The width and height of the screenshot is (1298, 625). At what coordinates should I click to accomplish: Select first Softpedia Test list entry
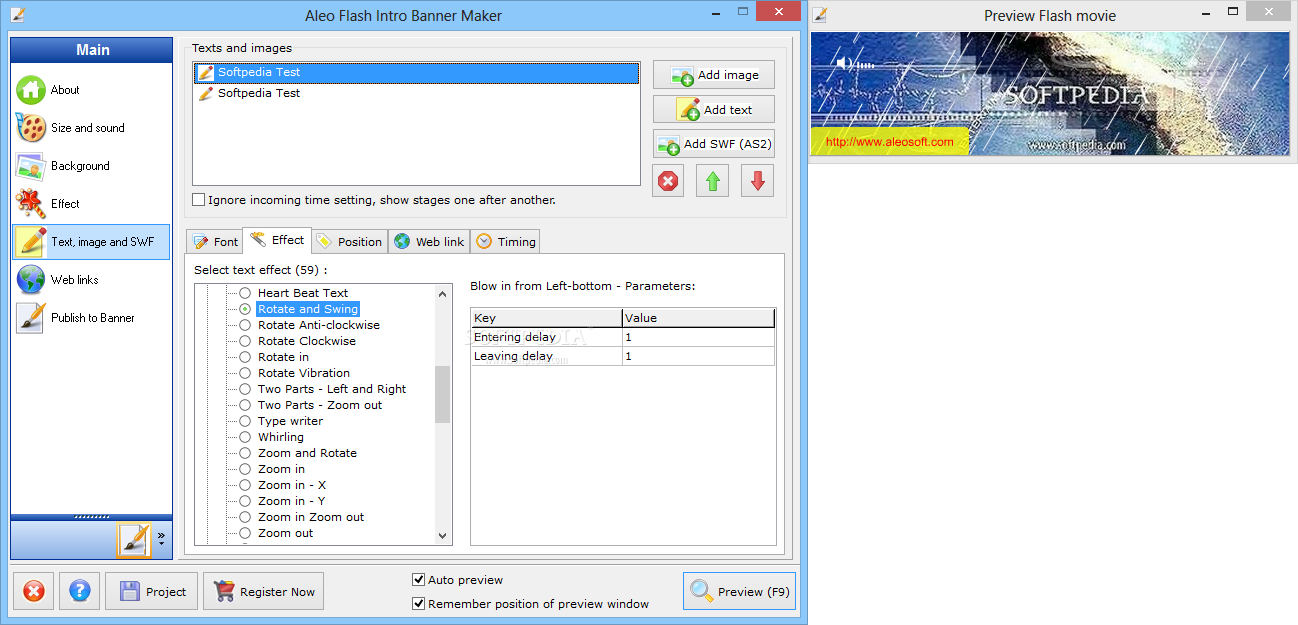[416, 72]
